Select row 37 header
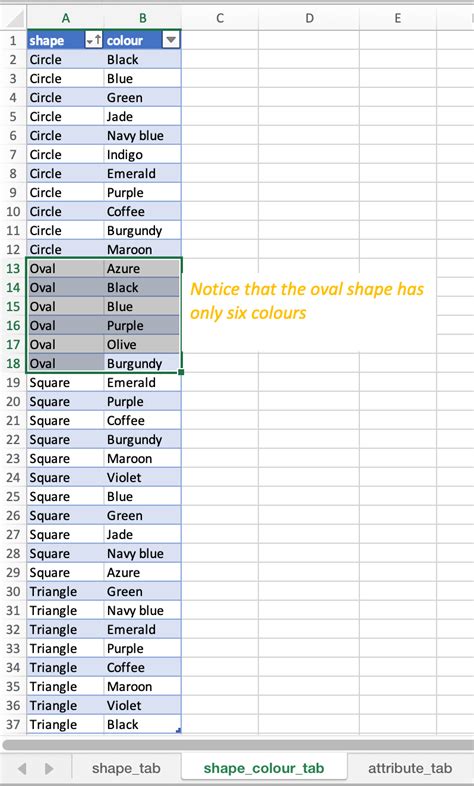 pyautogui.click(x=13, y=724)
